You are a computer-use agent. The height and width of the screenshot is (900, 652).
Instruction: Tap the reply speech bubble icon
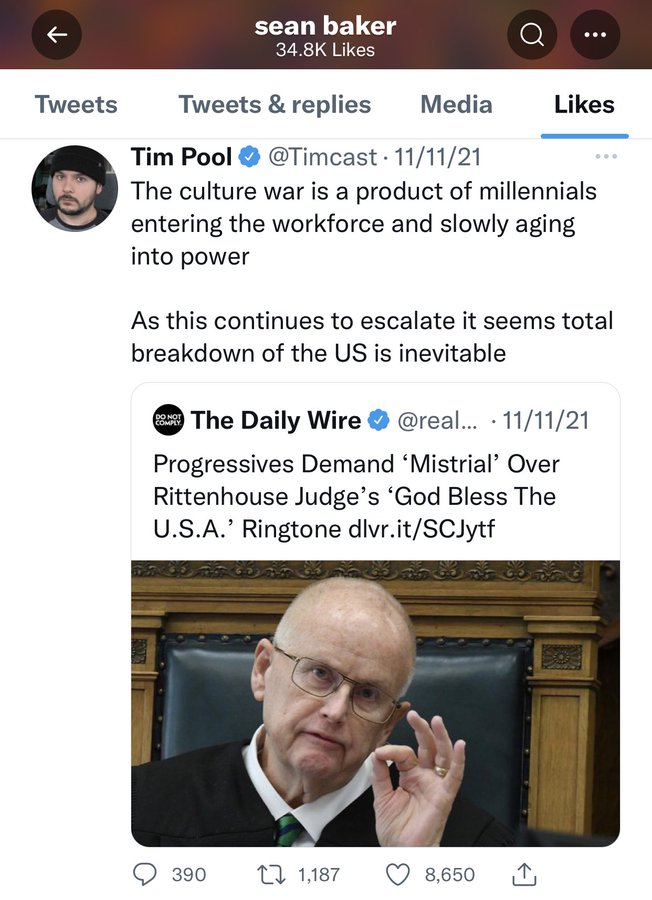pyautogui.click(x=147, y=874)
